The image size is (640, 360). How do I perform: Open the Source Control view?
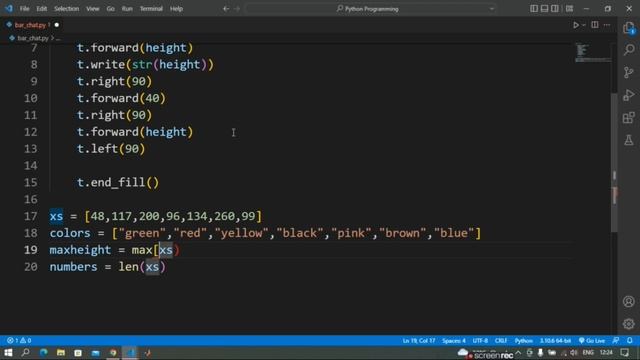(629, 72)
